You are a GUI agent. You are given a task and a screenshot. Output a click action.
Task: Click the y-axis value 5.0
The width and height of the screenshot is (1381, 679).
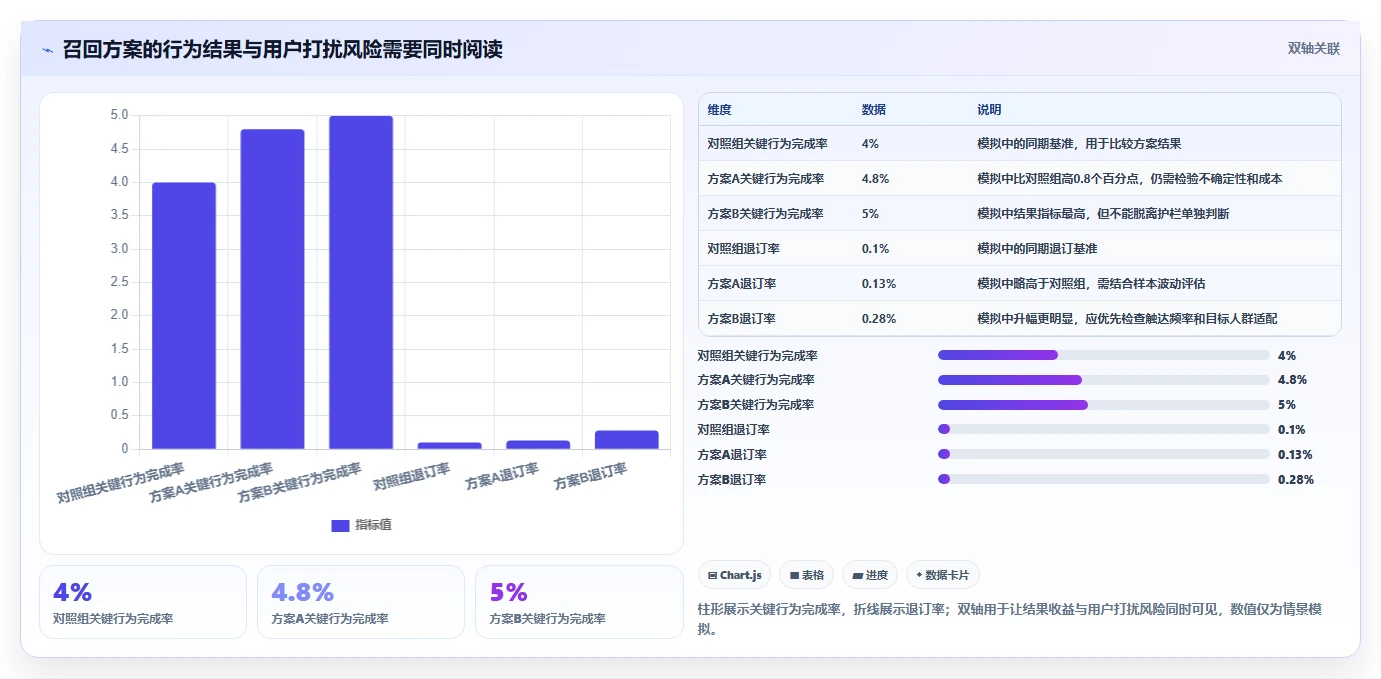pos(119,115)
